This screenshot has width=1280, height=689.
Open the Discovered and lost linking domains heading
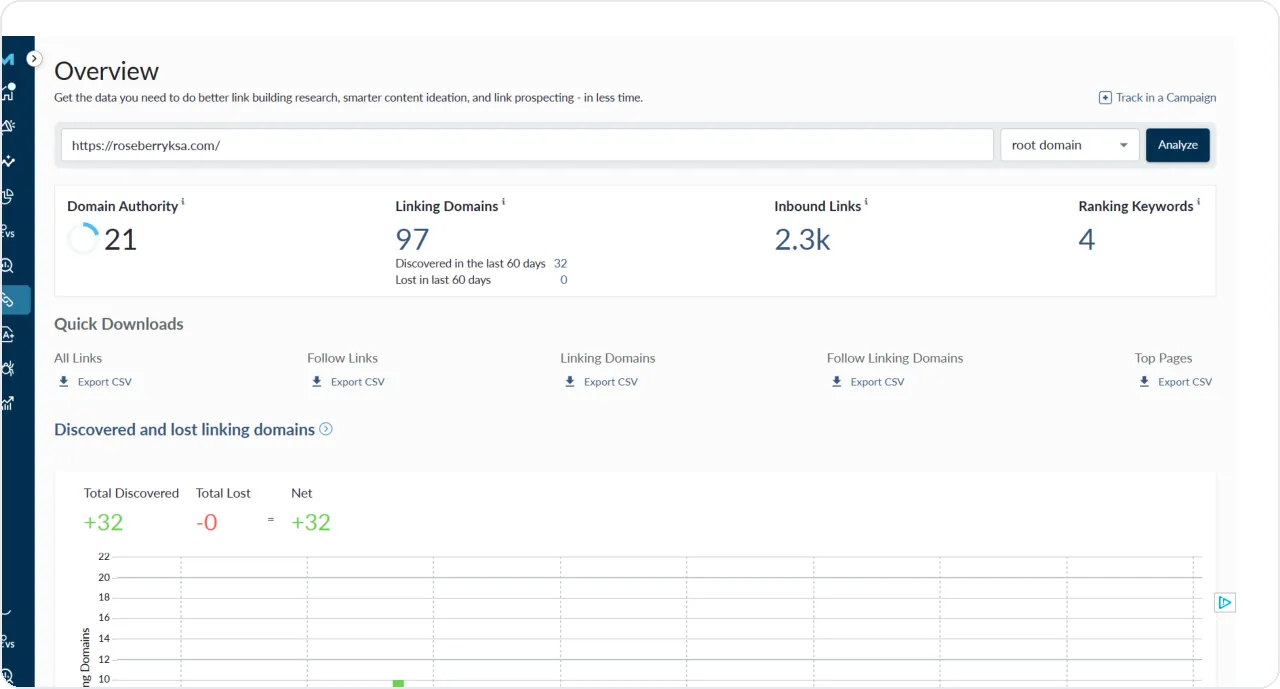(184, 429)
